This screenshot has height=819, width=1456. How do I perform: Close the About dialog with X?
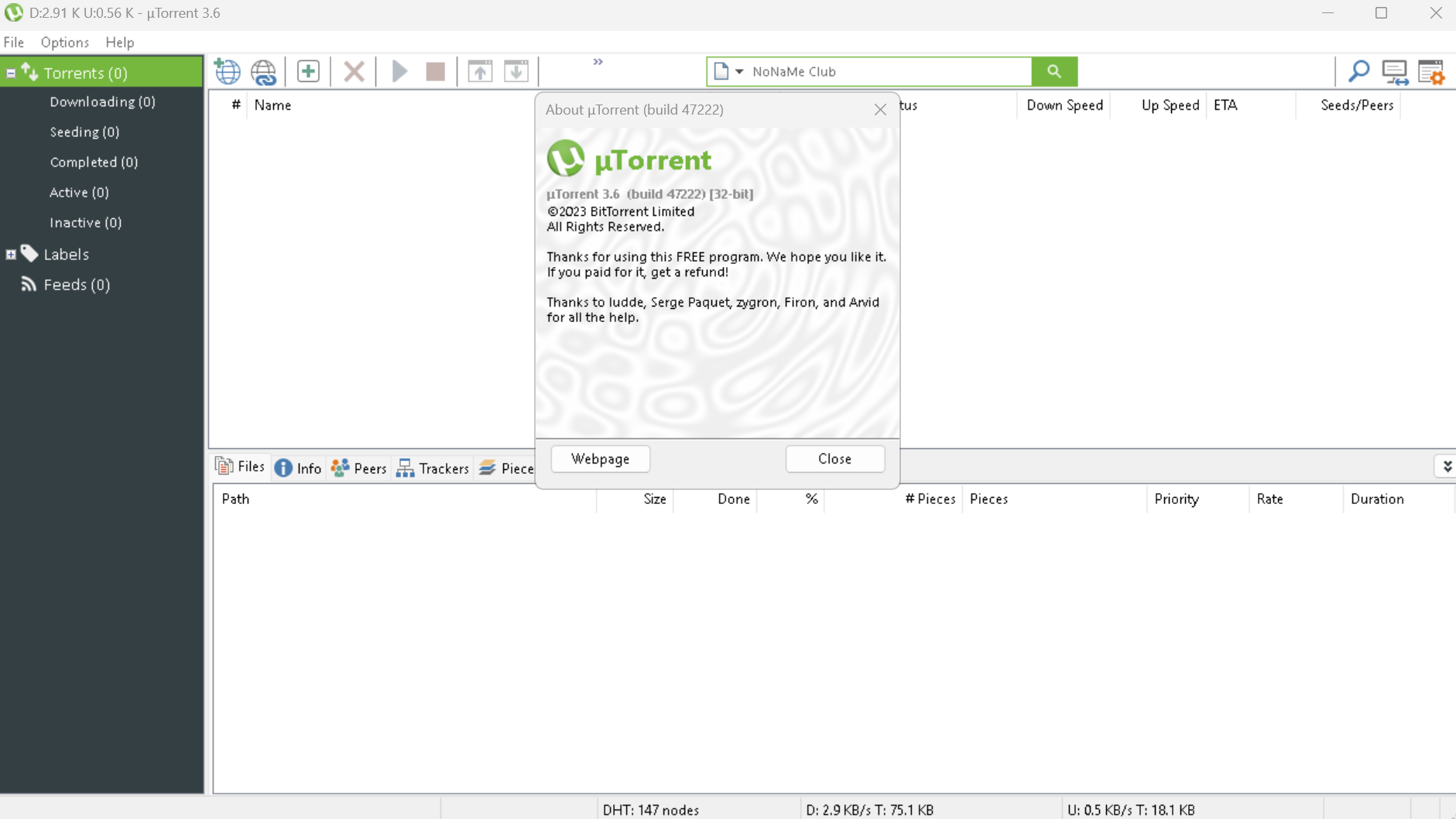(x=880, y=110)
